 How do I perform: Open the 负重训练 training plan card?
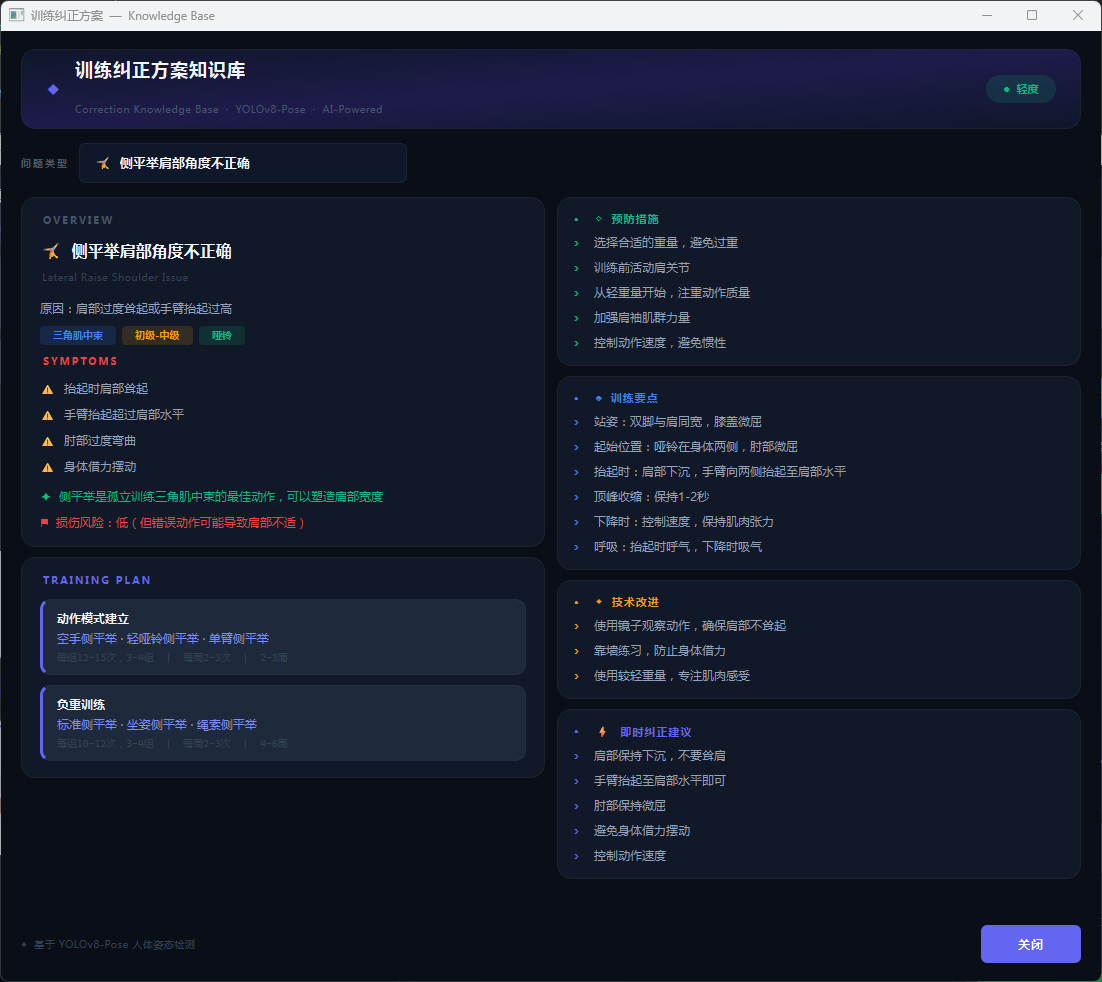283,723
